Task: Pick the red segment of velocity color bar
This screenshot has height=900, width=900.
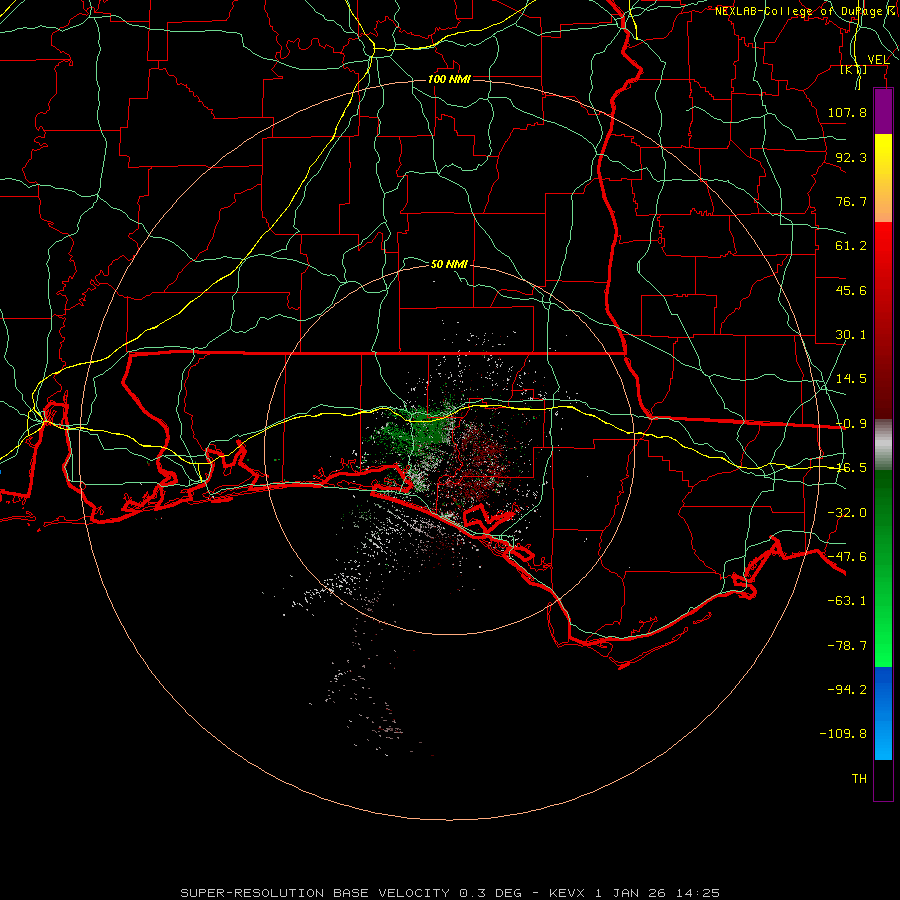Action: (x=883, y=320)
